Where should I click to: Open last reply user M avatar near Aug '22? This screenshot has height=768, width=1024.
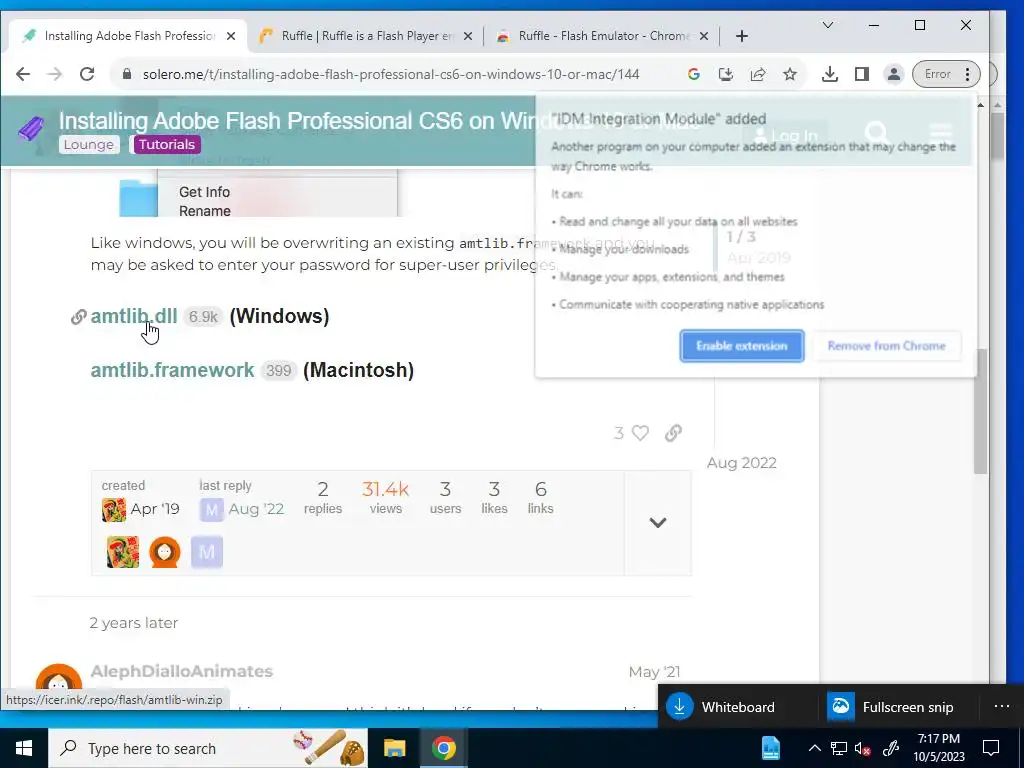tap(212, 510)
